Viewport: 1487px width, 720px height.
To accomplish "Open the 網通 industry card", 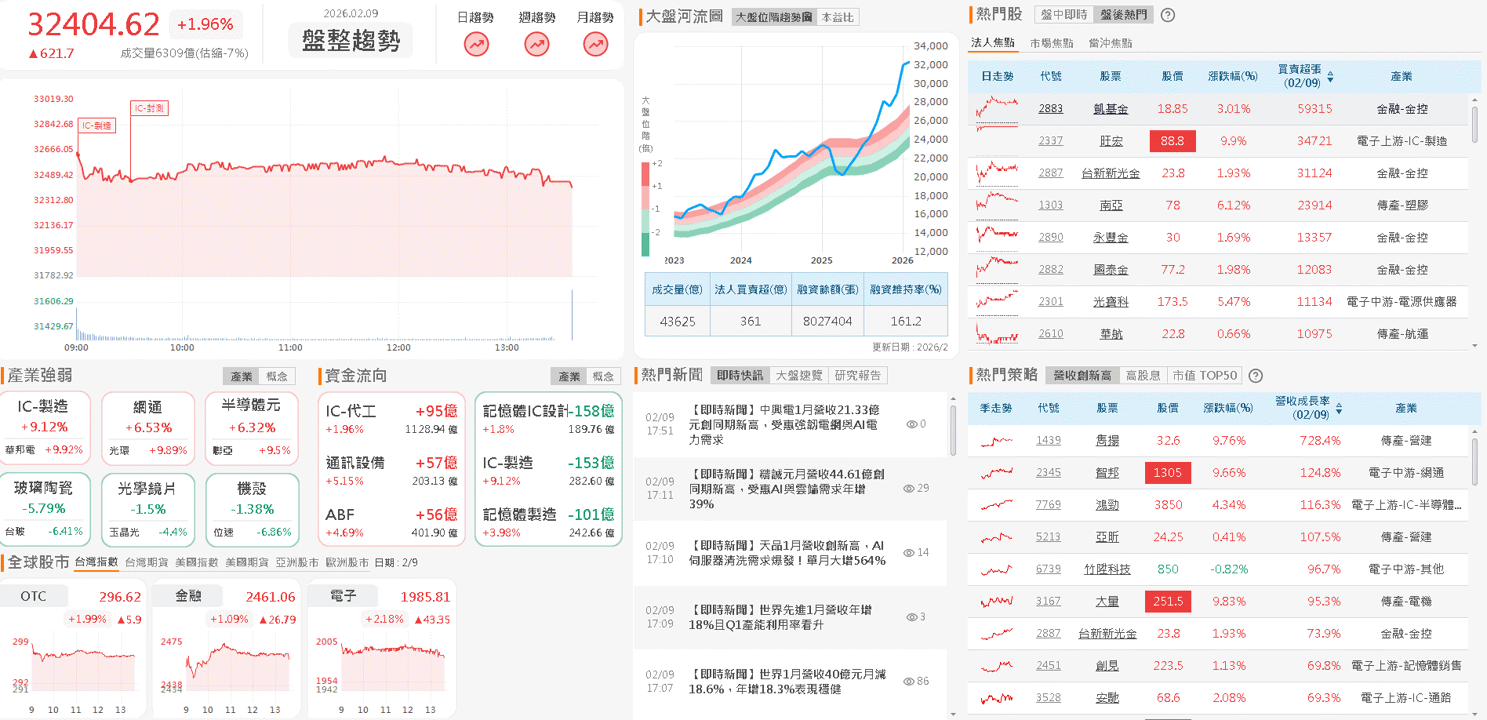I will (x=147, y=427).
